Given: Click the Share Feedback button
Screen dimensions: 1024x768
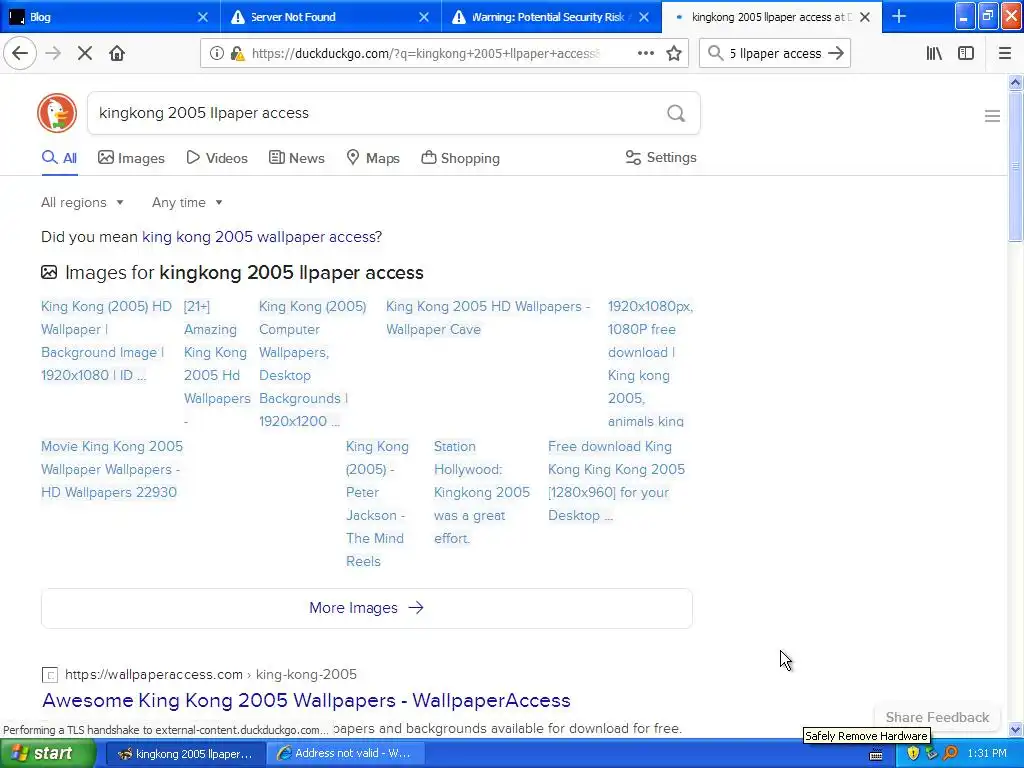Looking at the screenshot, I should [937, 717].
